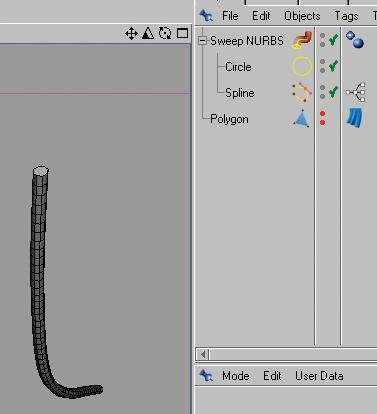Collapse the Sweep NURBS hierarchy
Viewport: 377px width, 414px height.
(x=202, y=41)
